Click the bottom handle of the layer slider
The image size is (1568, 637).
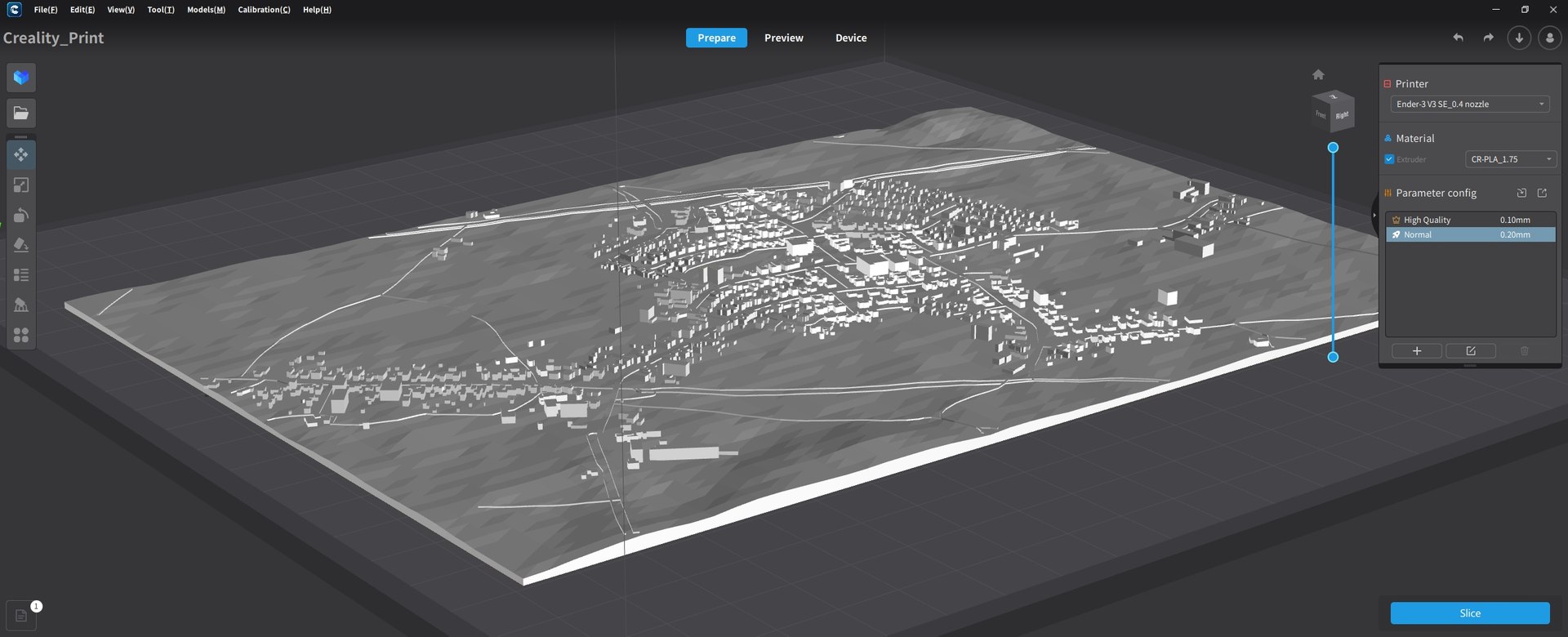point(1333,357)
